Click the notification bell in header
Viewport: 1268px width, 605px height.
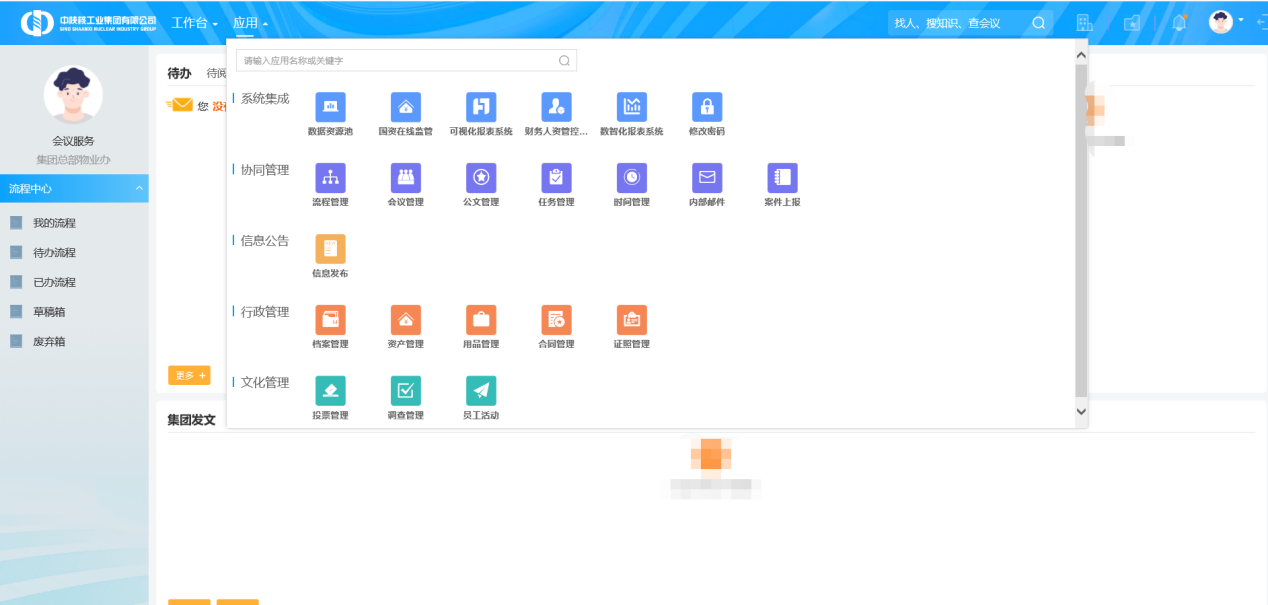pos(1179,23)
